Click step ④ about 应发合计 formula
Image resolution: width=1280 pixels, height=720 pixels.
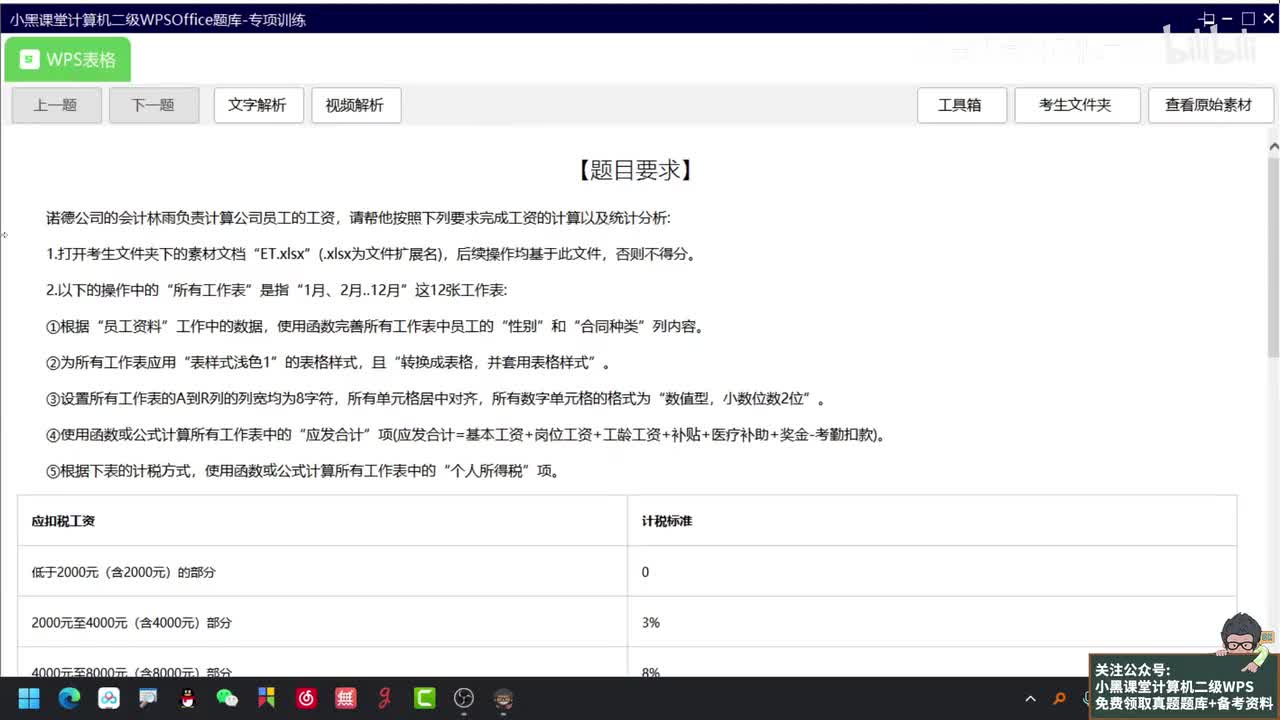tap(465, 435)
